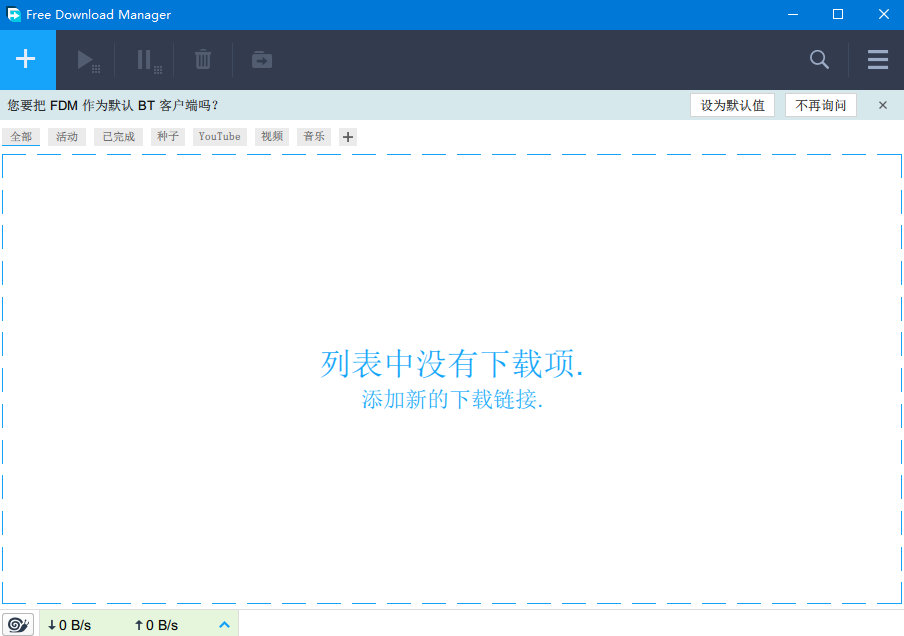The width and height of the screenshot is (904, 636).
Task: Switch to the 已完成 tab
Action: click(117, 136)
